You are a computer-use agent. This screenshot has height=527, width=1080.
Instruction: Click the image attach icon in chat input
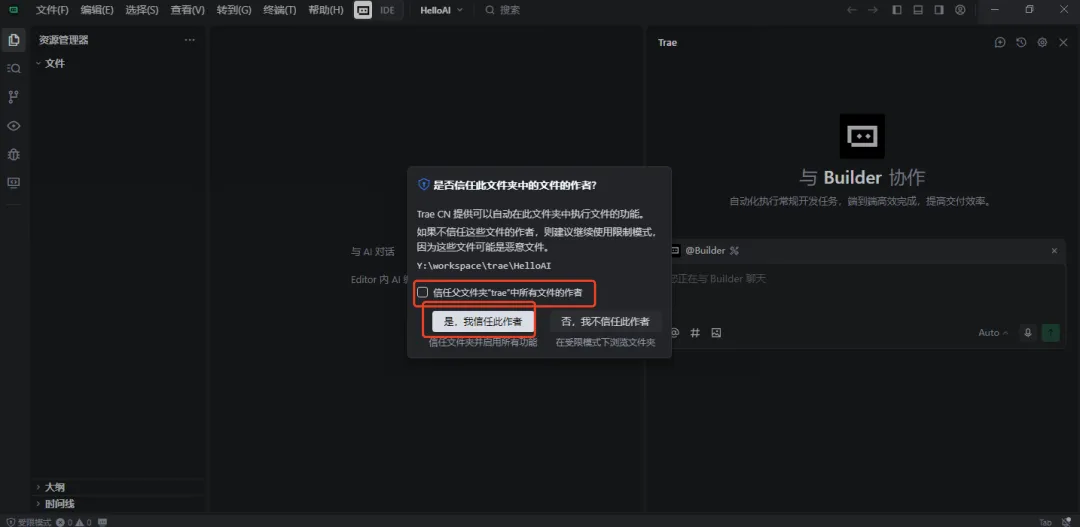716,333
